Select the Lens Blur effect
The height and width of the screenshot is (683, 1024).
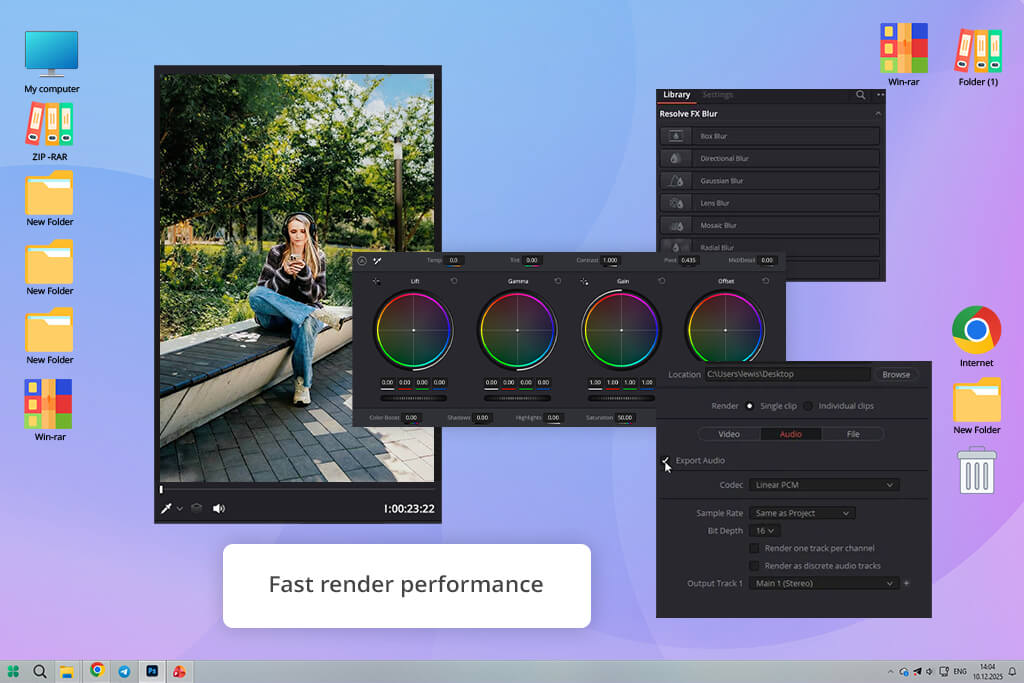click(x=769, y=202)
